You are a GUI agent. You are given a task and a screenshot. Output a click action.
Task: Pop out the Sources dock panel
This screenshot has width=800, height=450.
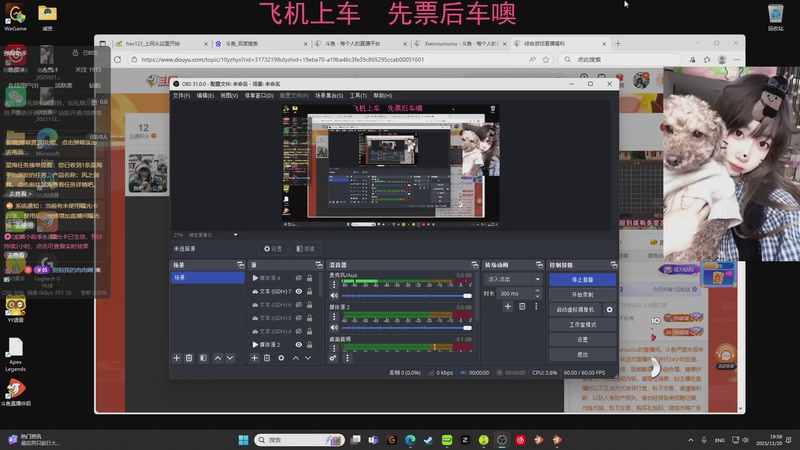[x=319, y=265]
